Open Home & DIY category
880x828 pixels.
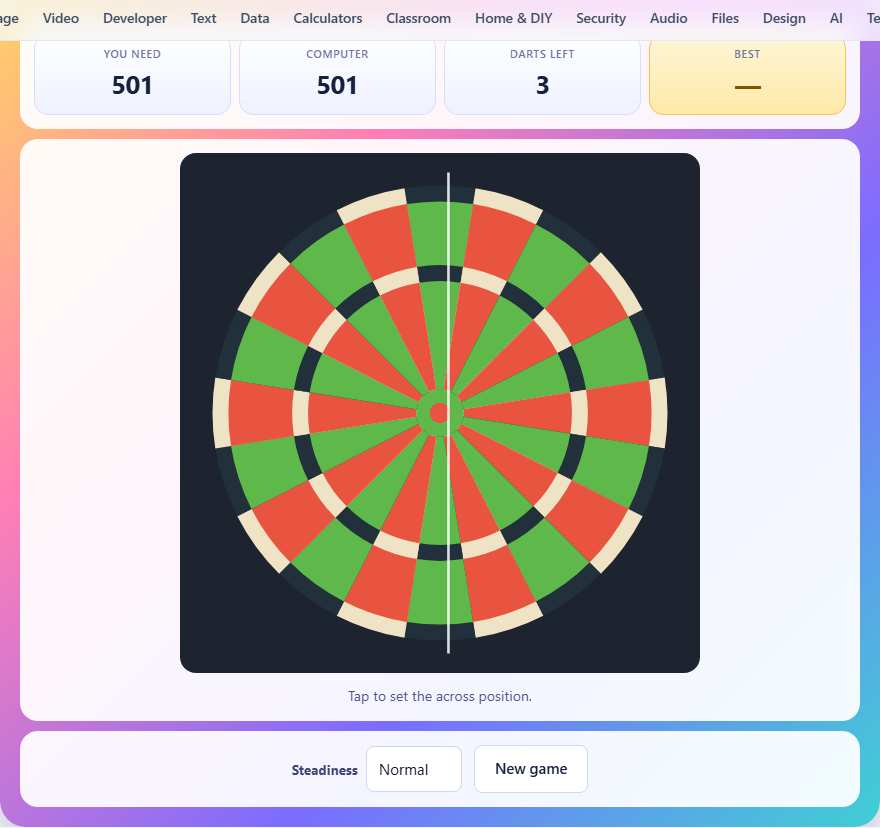coord(514,19)
